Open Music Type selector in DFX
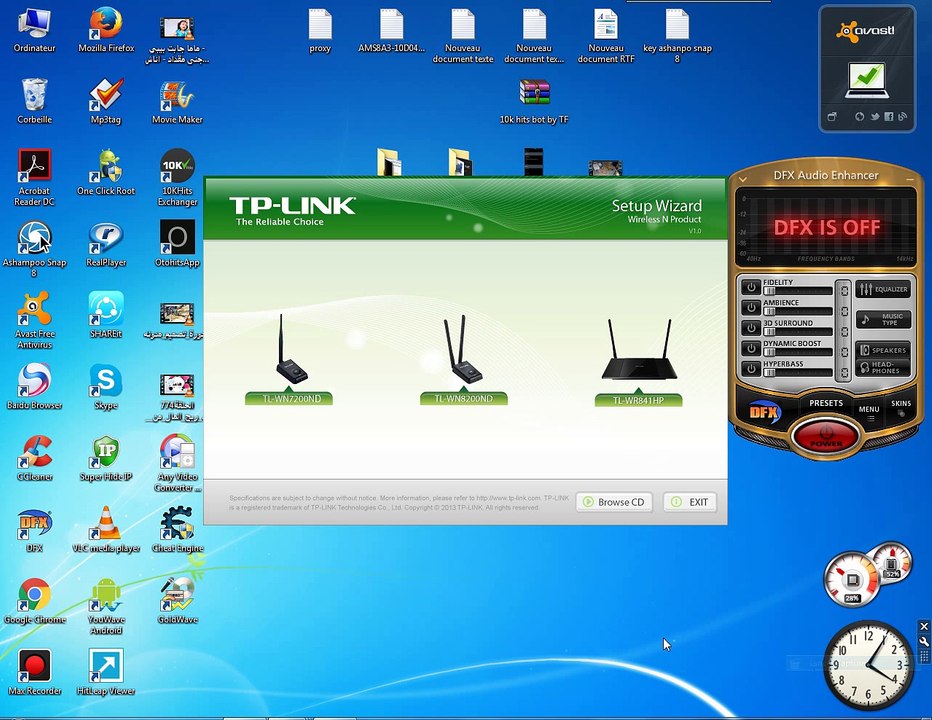Screen dimensions: 932x720 pos(883,319)
